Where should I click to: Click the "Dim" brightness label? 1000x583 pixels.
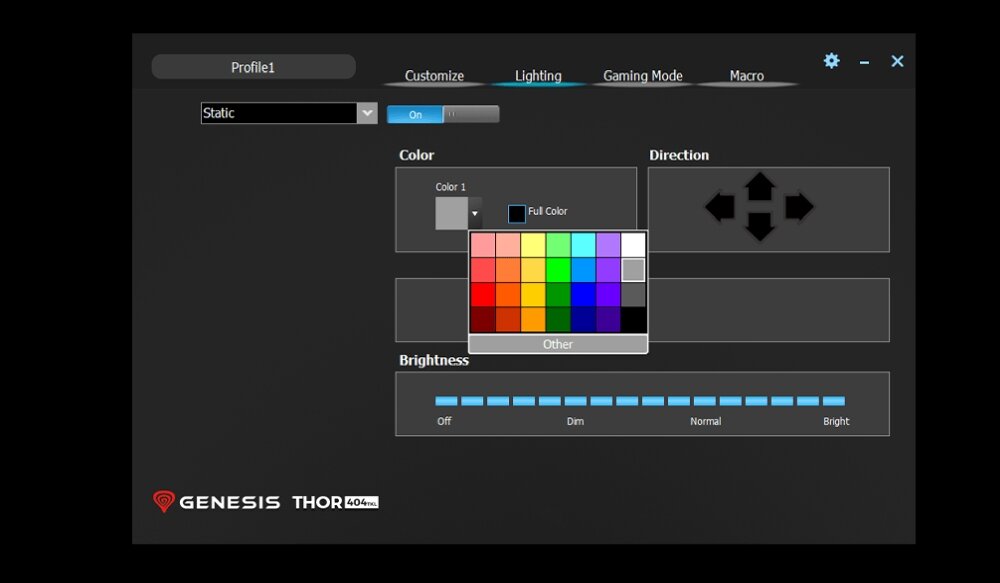pyautogui.click(x=575, y=421)
